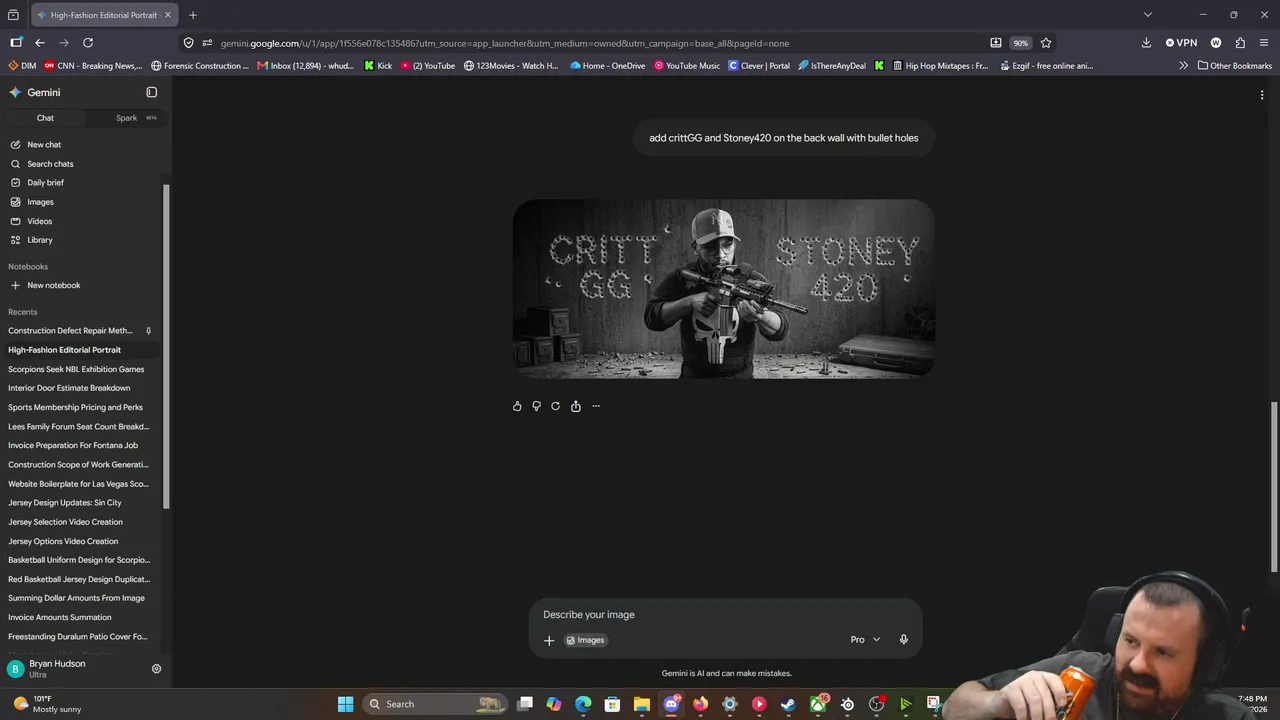The height and width of the screenshot is (720, 1280).
Task: Click the Search chats magnifier icon
Action: tap(15, 164)
